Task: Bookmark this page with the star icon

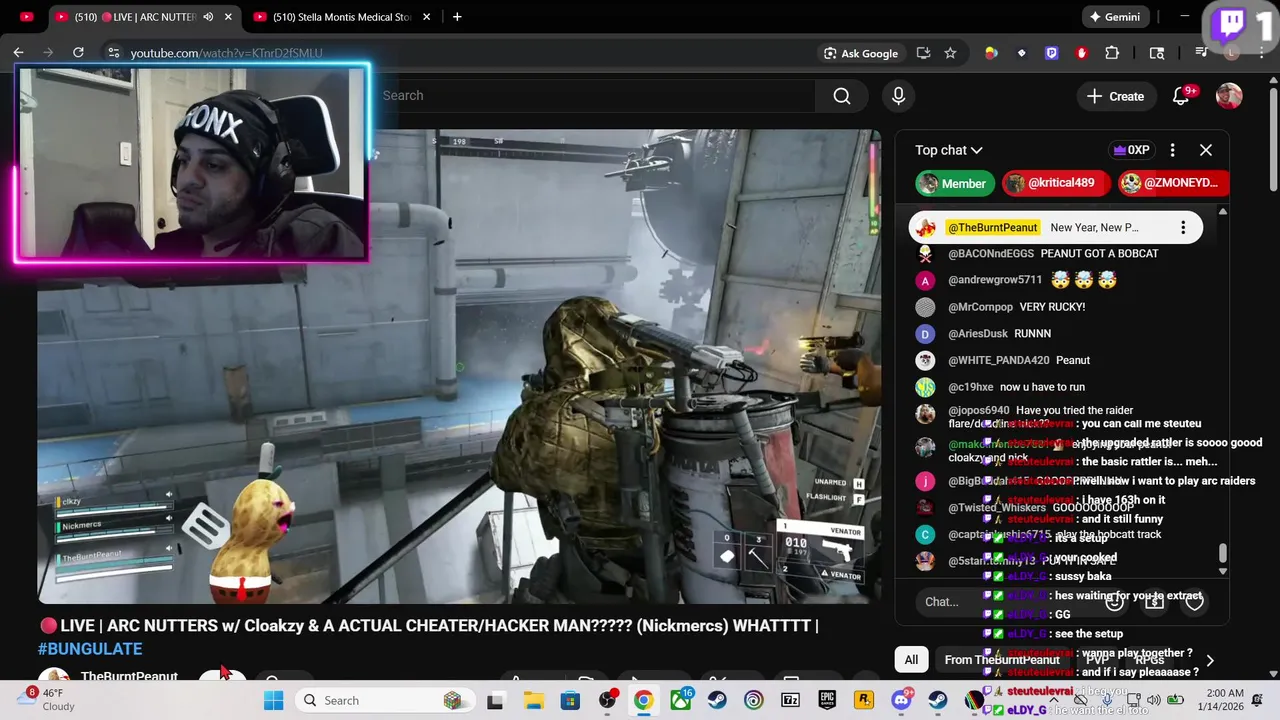Action: click(x=950, y=53)
